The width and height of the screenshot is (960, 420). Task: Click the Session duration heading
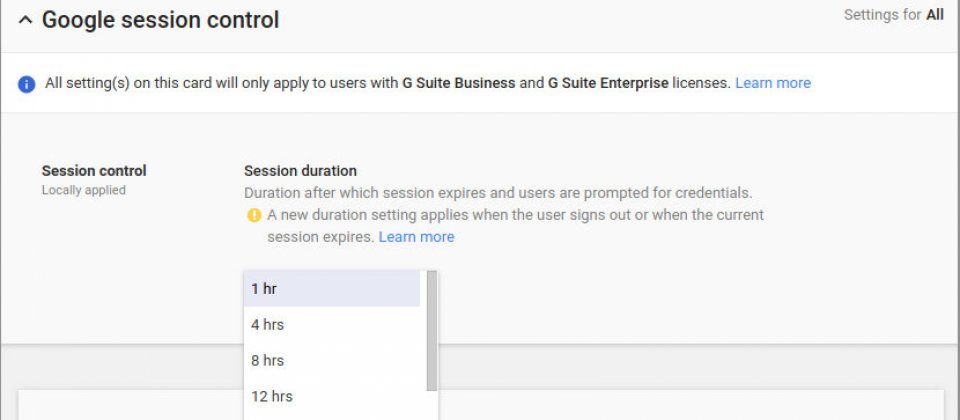[301, 171]
